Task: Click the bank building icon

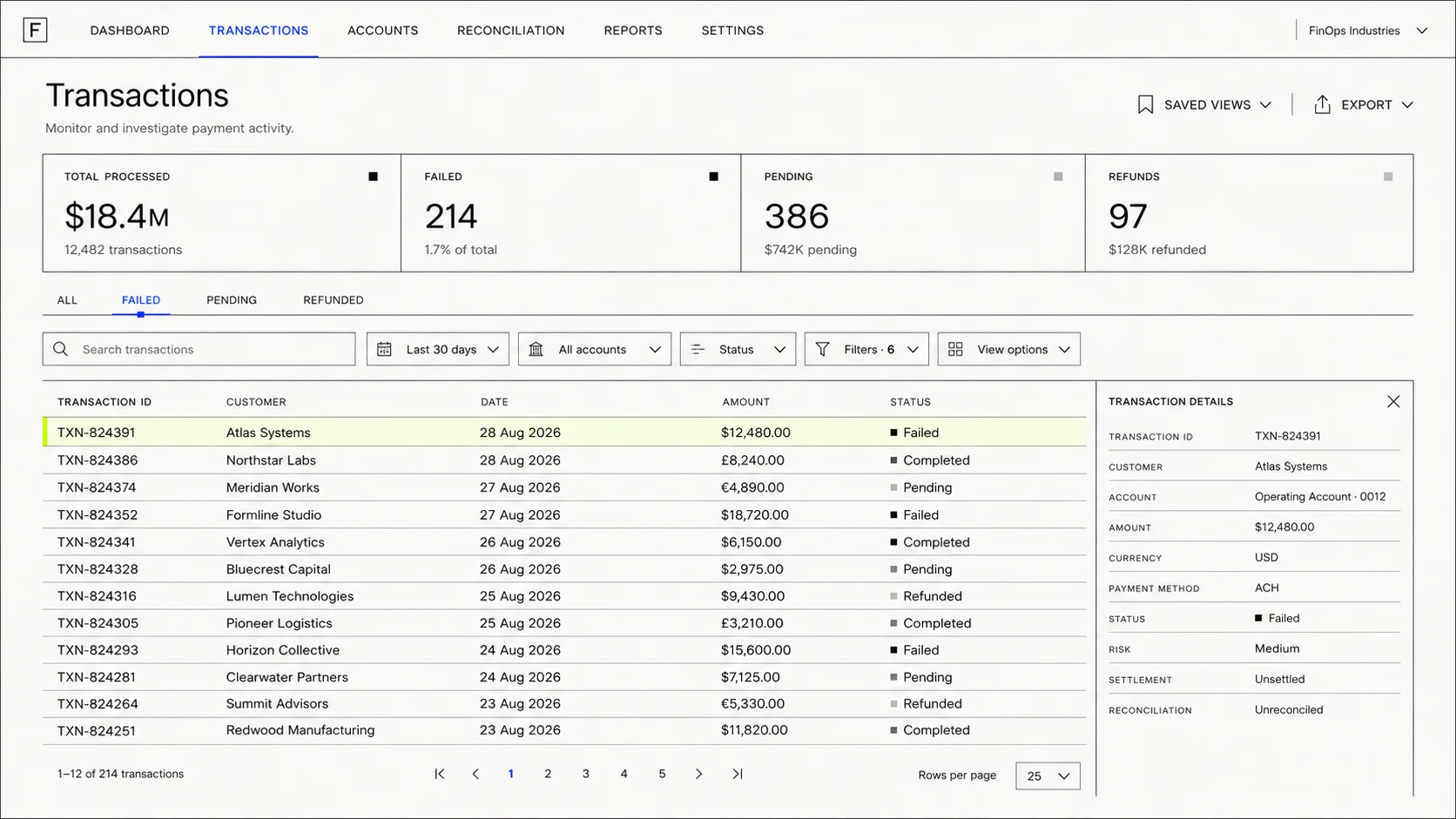Action: 536,349
